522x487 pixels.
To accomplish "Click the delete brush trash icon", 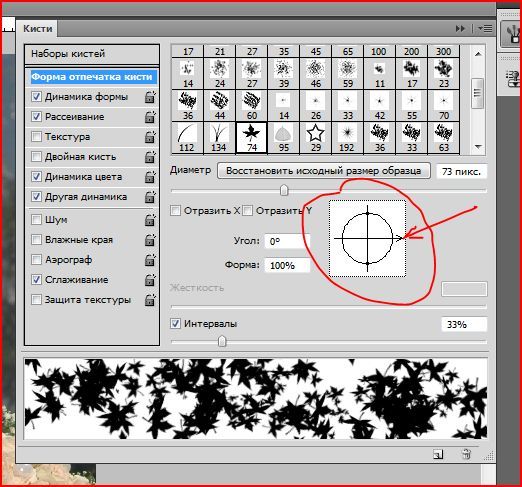I will (x=466, y=454).
